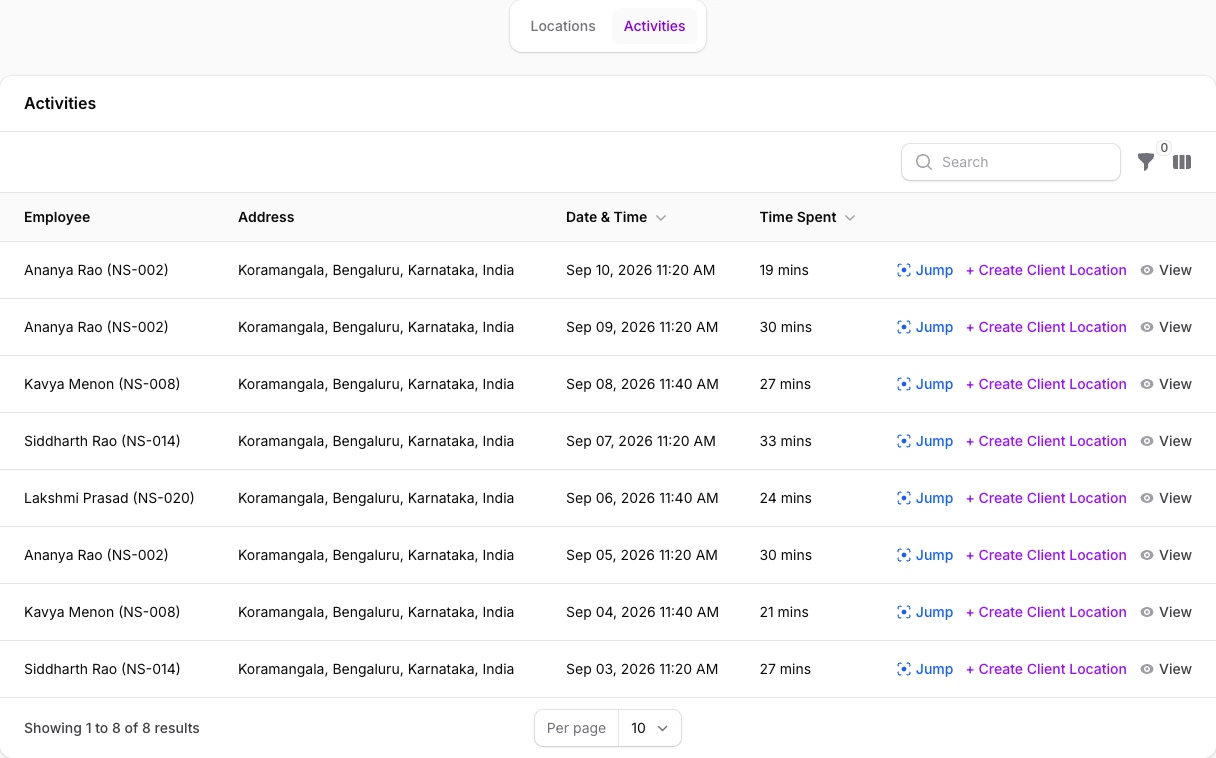Jump to the Sep 04 Kavya Menon activity

click(925, 612)
